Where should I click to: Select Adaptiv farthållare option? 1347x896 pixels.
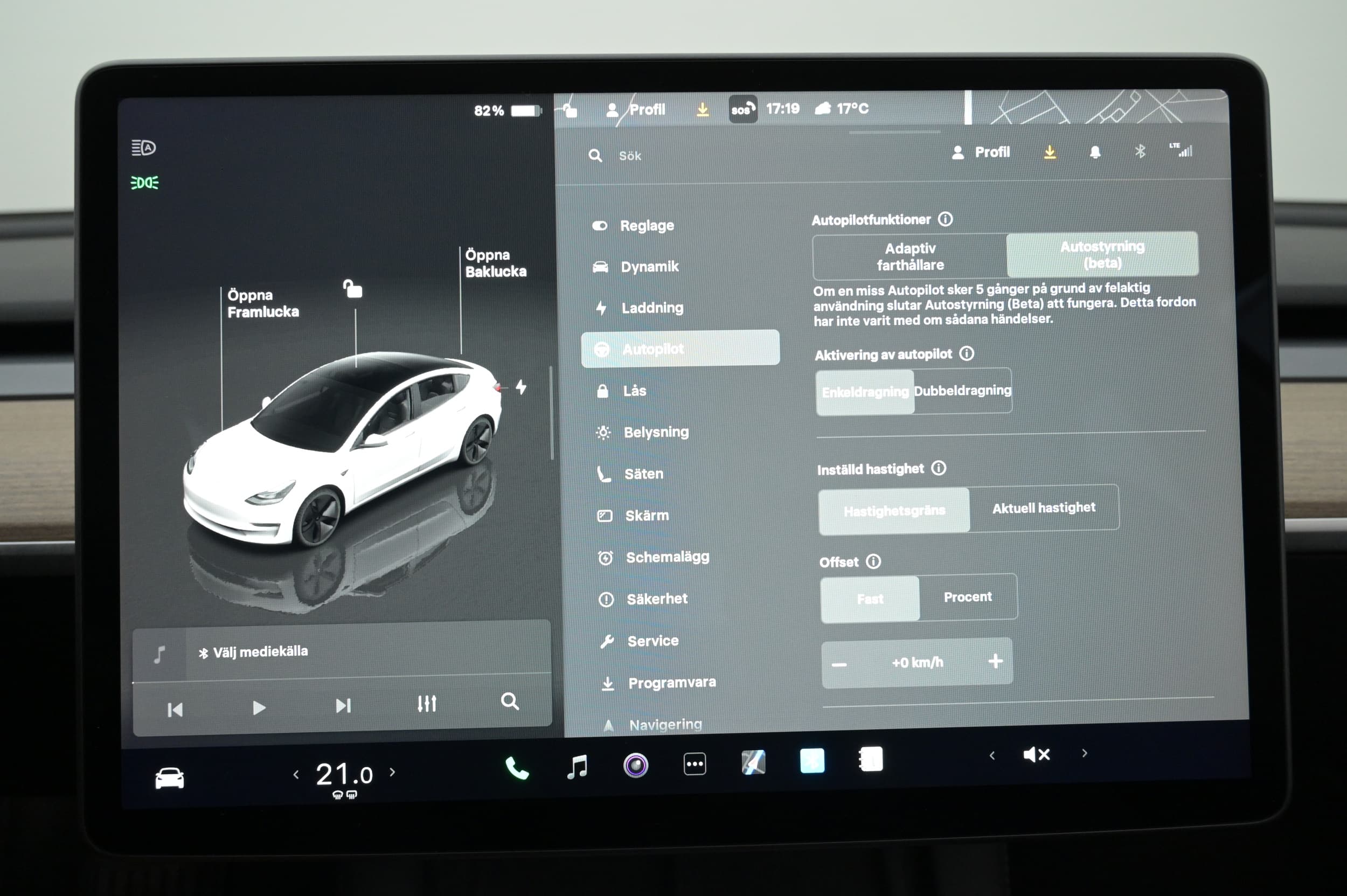click(x=910, y=256)
